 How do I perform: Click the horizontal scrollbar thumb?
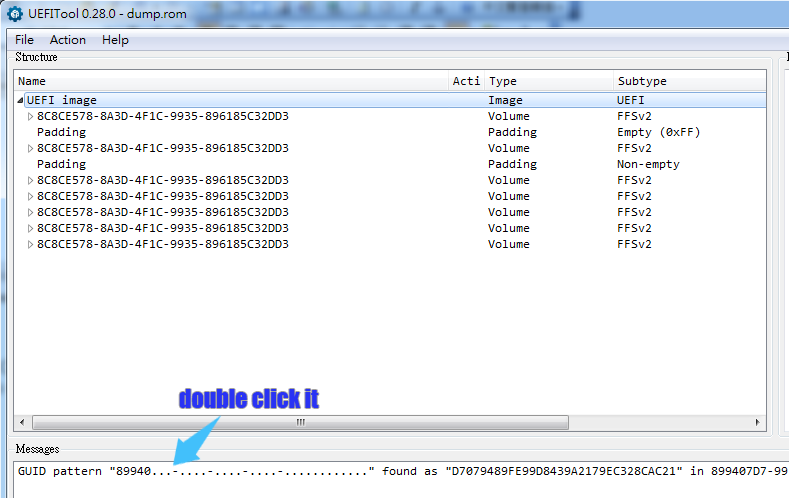pyautogui.click(x=300, y=423)
